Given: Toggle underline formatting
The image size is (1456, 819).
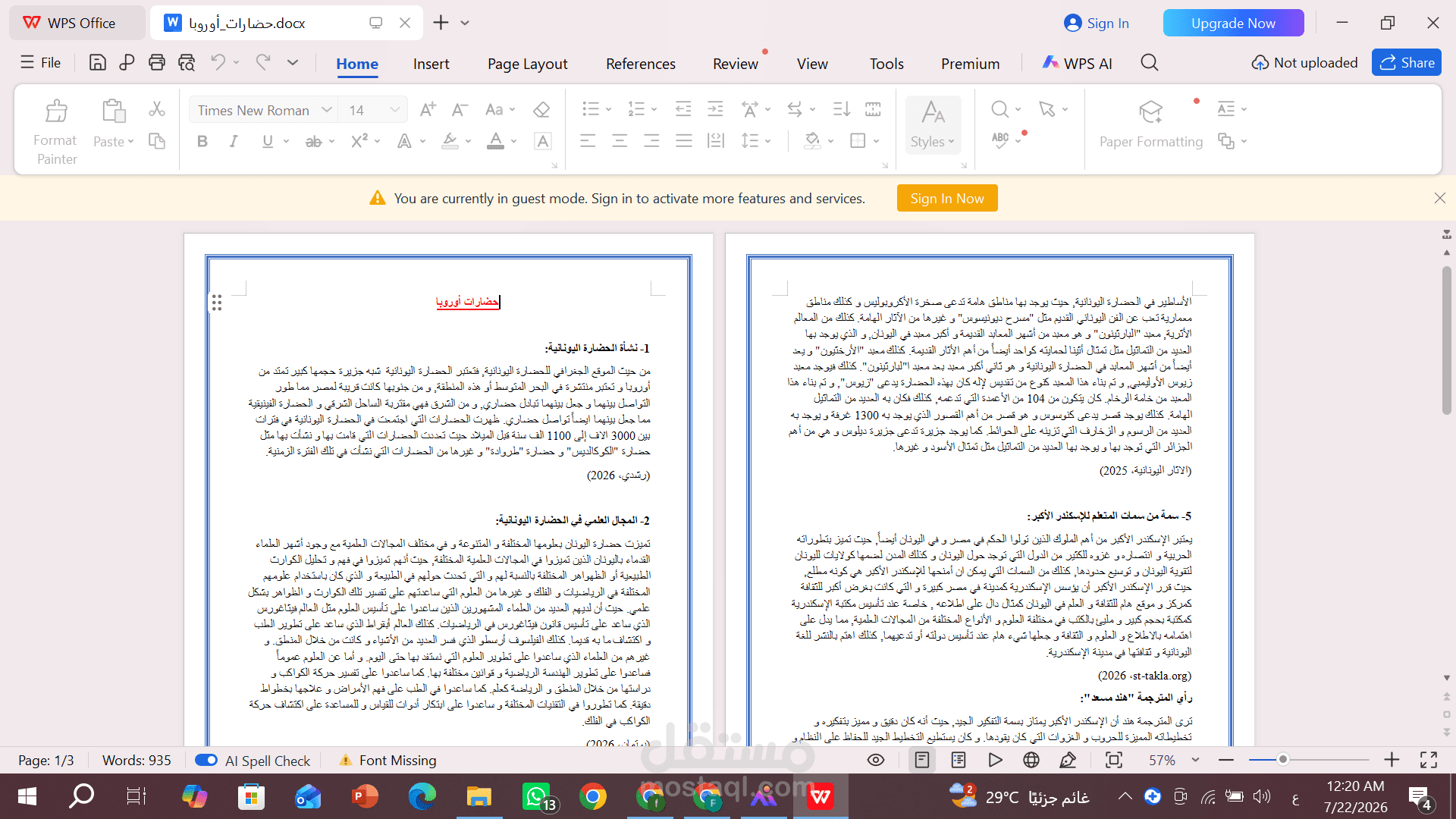Looking at the screenshot, I should [267, 141].
